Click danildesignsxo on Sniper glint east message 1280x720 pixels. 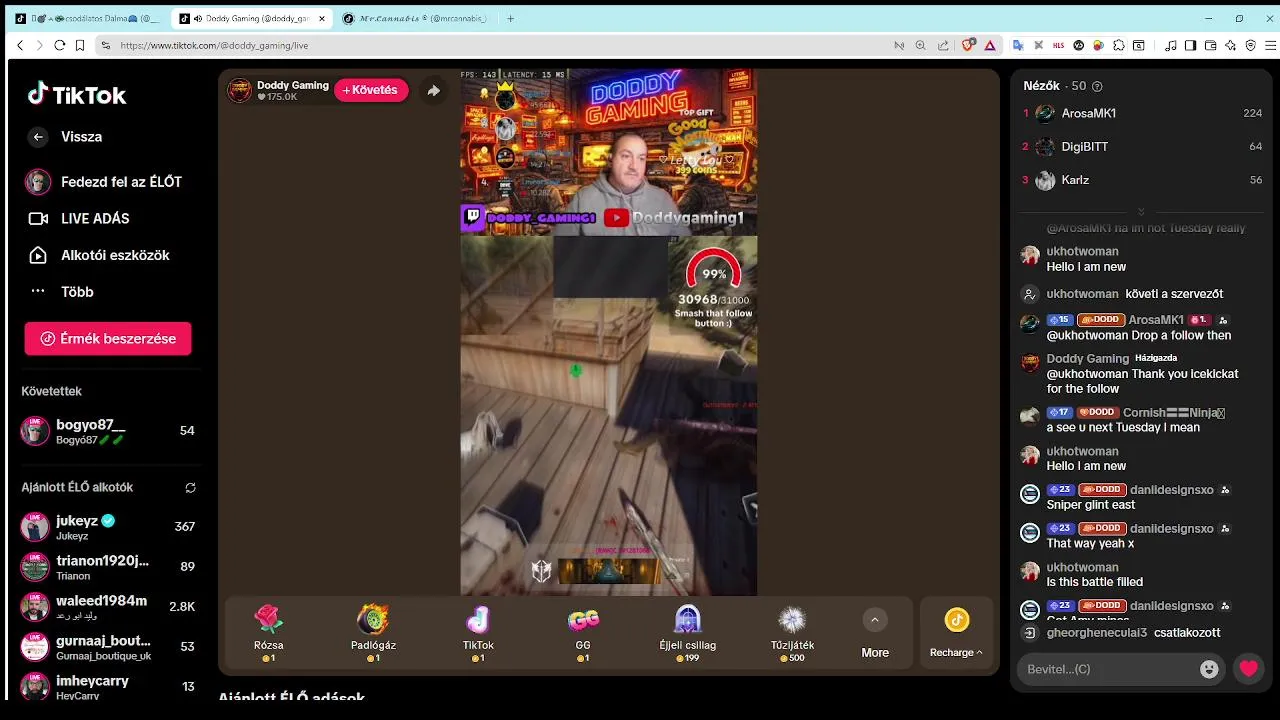(1171, 490)
